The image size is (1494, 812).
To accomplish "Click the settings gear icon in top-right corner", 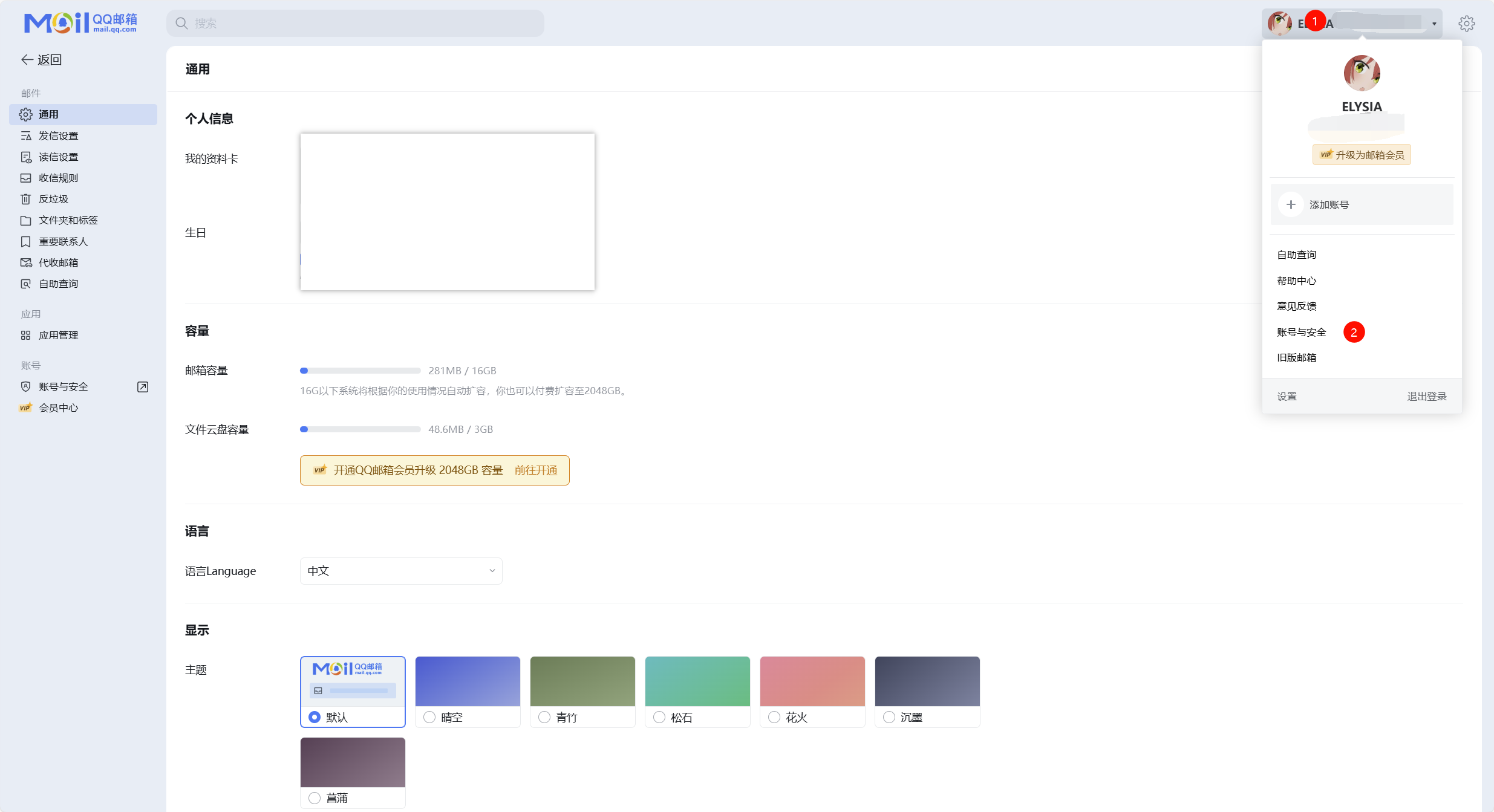I will tap(1466, 24).
